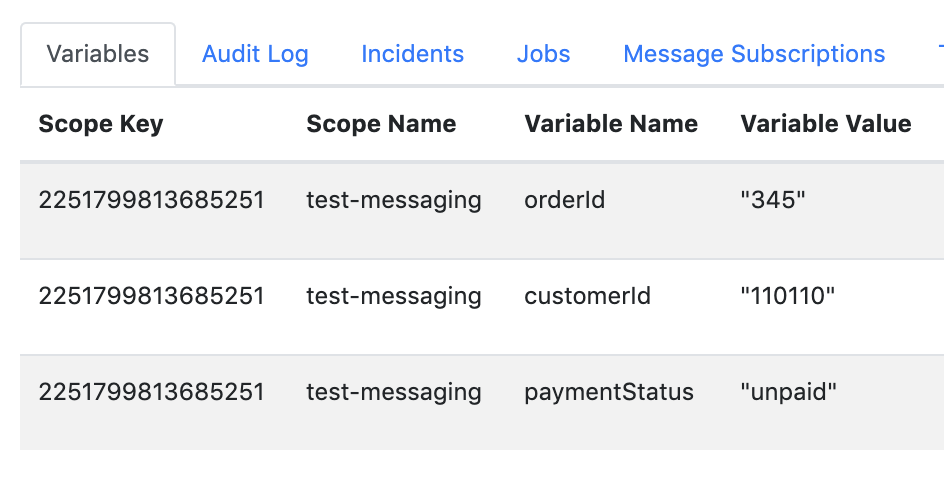Click test-messaging in the orderId row

click(394, 200)
